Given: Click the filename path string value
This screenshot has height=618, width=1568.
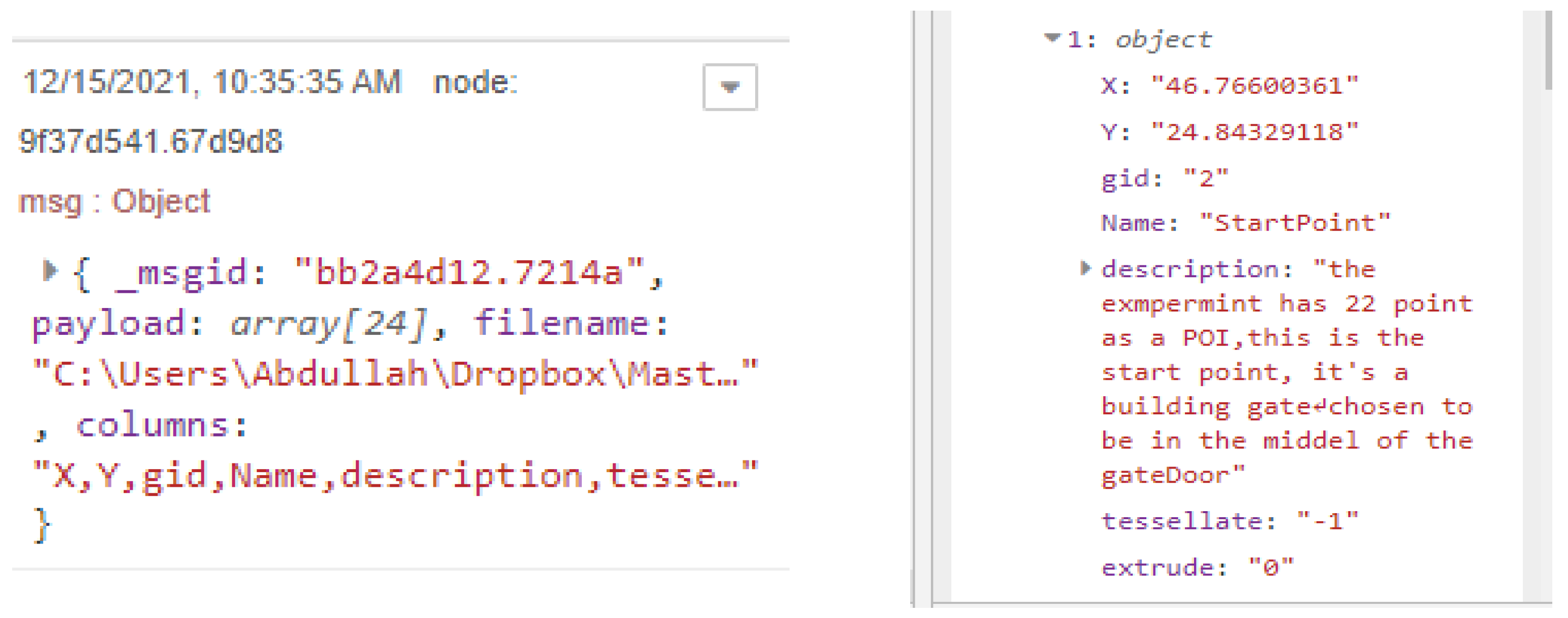Looking at the screenshot, I should coord(396,373).
